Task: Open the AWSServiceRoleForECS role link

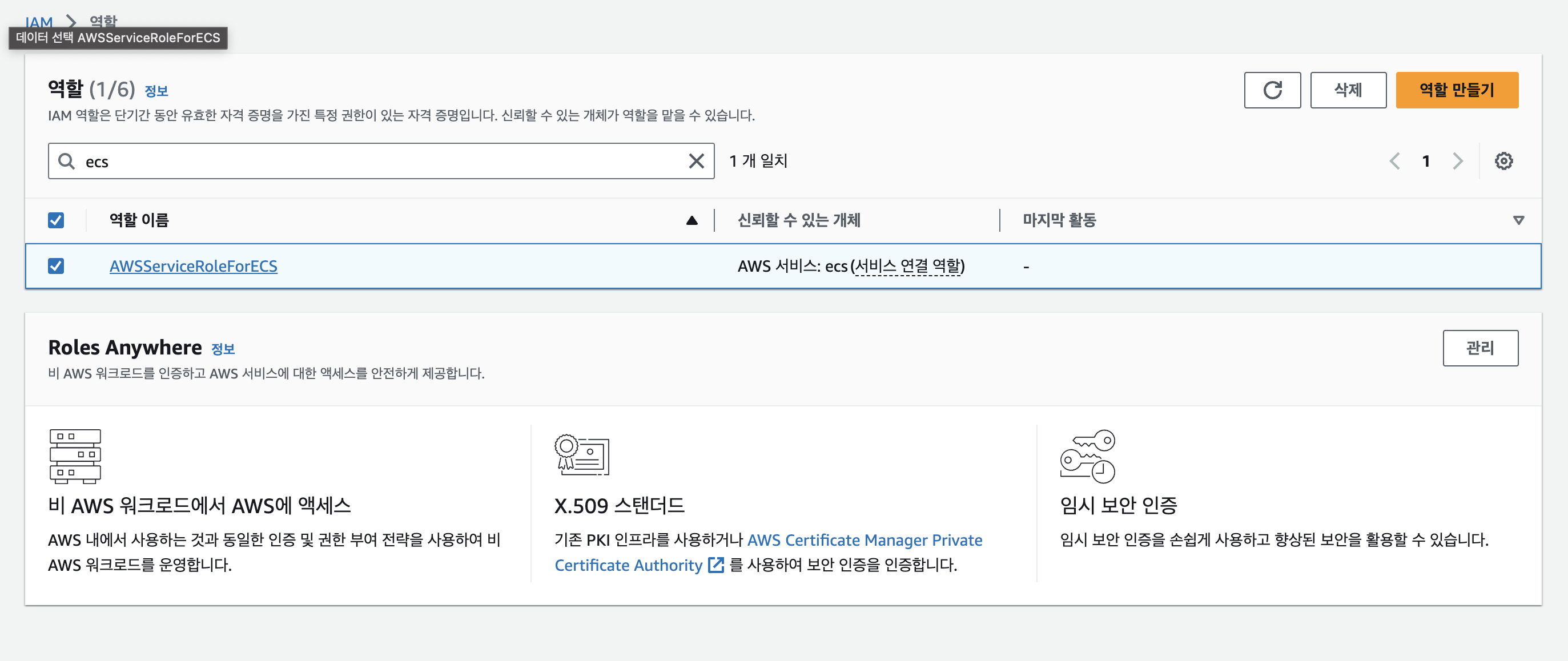Action: click(193, 266)
